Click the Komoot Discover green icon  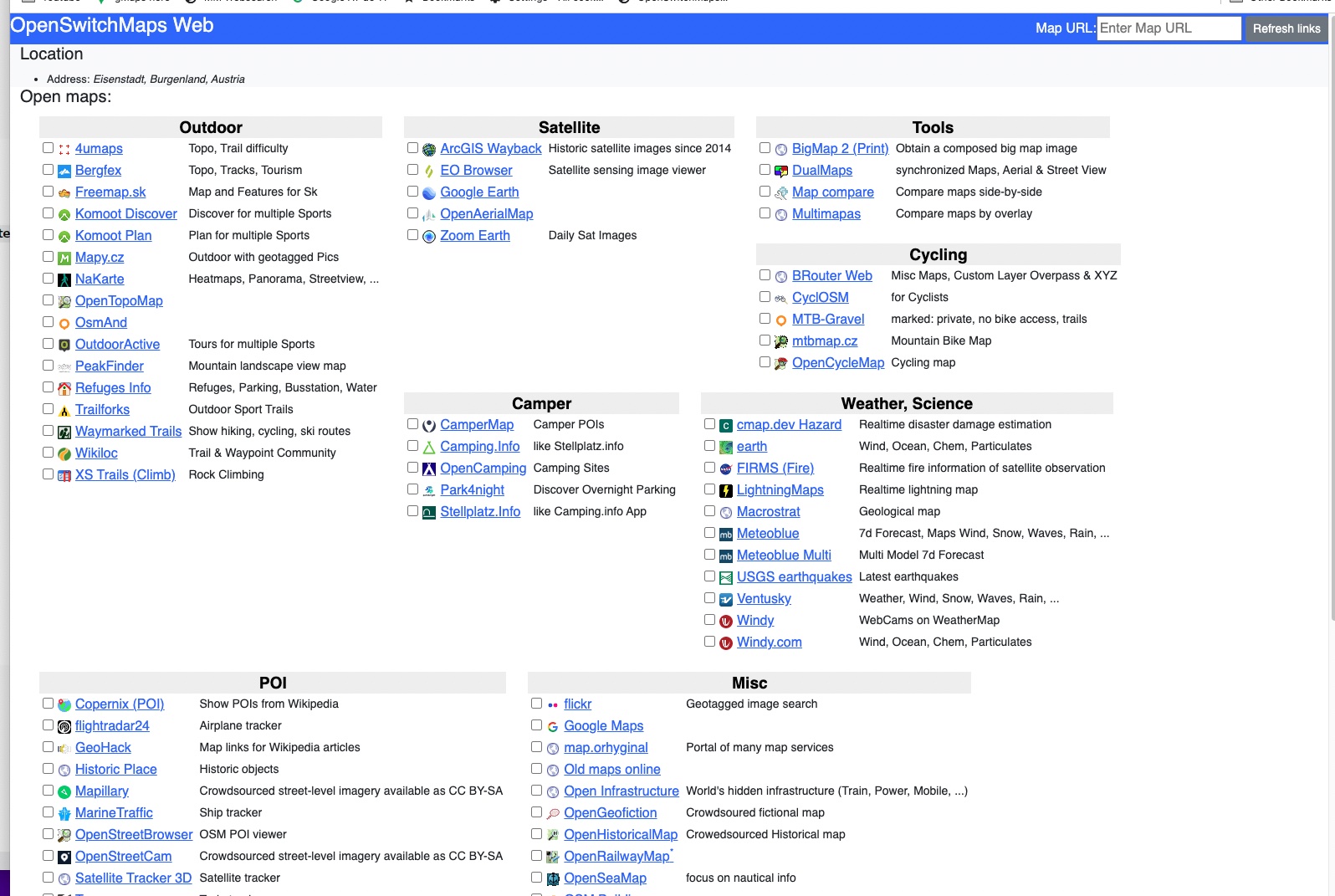64,215
